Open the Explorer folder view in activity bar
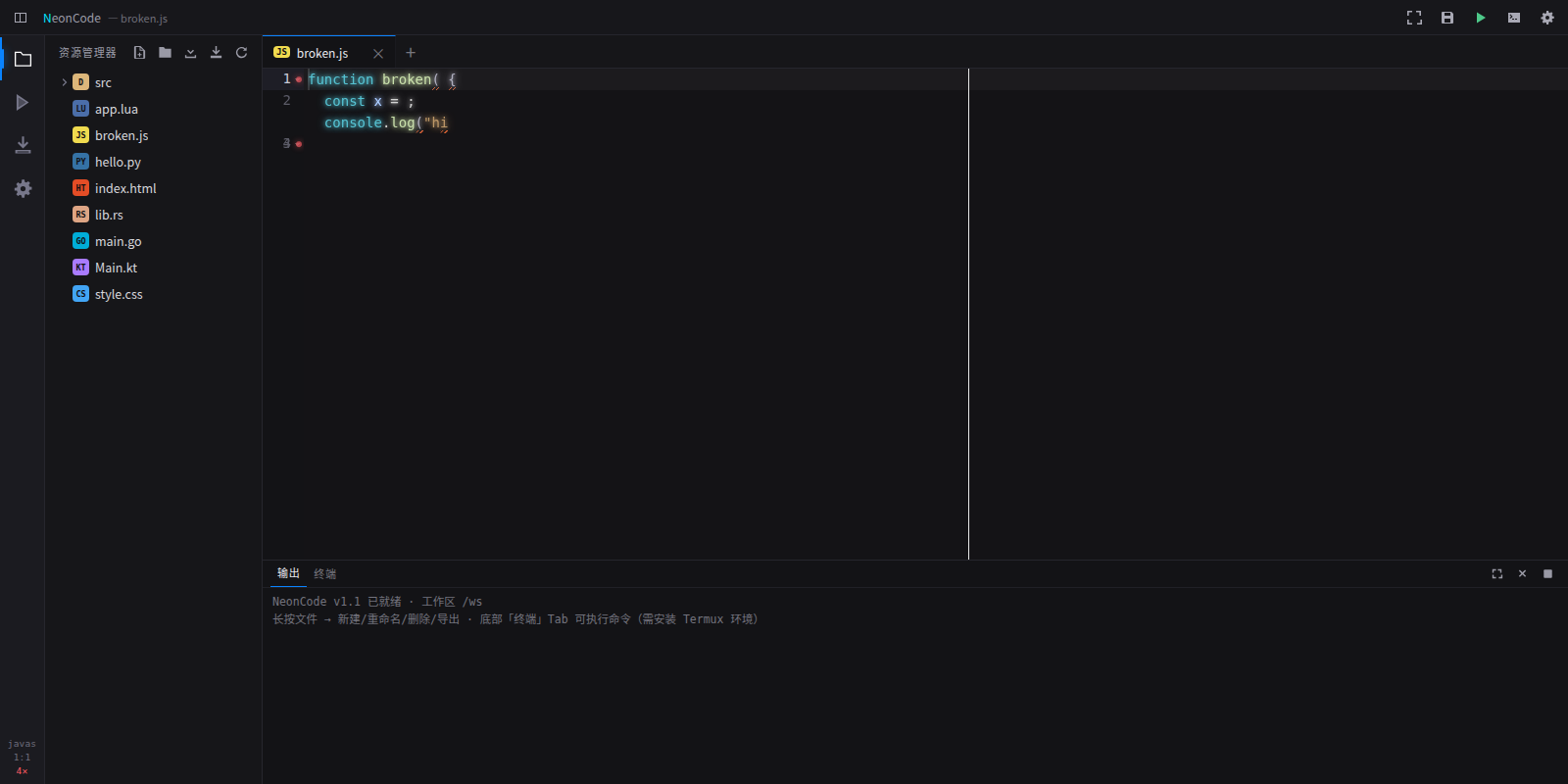The width and height of the screenshot is (1568, 784). point(23,60)
